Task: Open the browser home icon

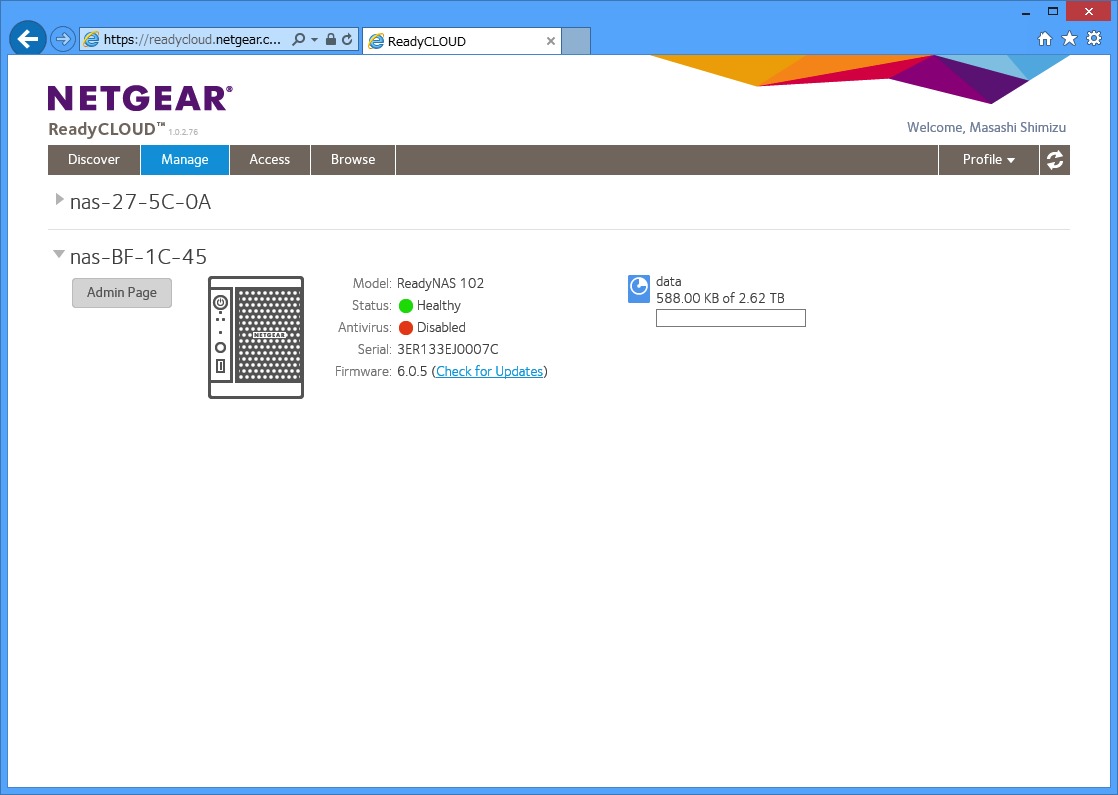Action: click(x=1045, y=40)
